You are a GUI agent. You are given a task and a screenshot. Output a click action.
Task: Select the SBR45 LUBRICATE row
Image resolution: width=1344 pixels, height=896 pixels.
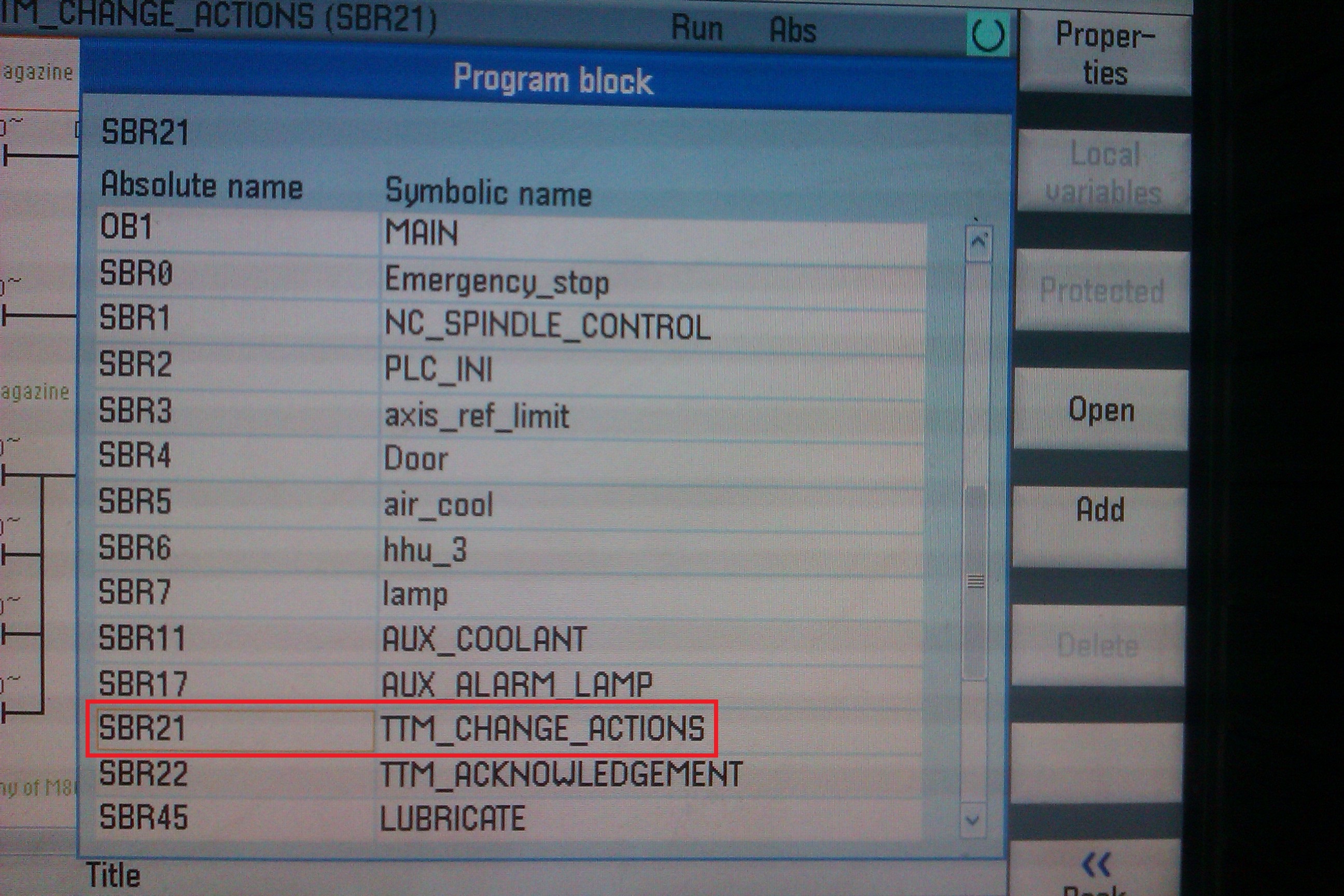coord(452,818)
